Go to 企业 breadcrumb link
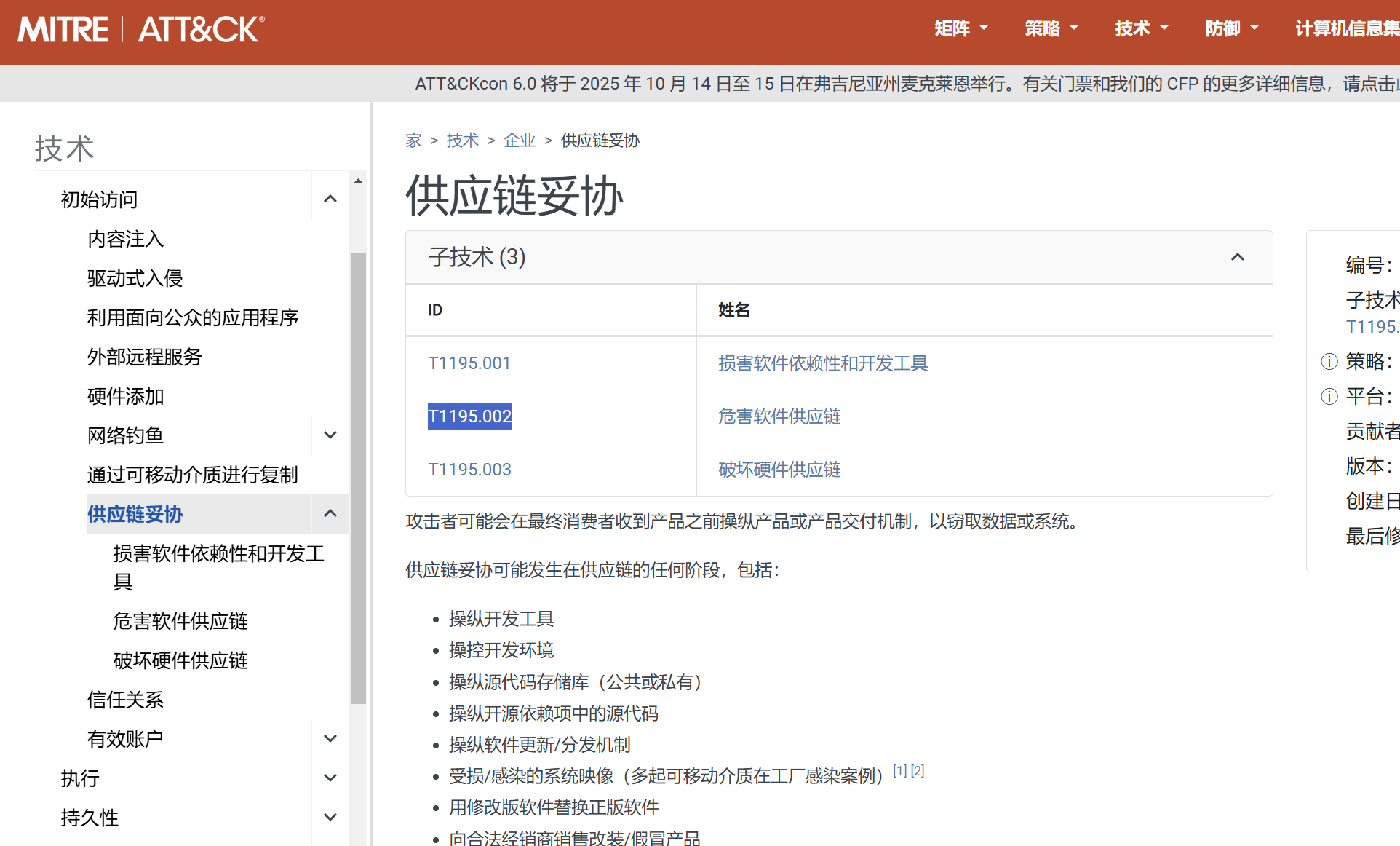Screen dimensions: 1400x846 coord(520,140)
